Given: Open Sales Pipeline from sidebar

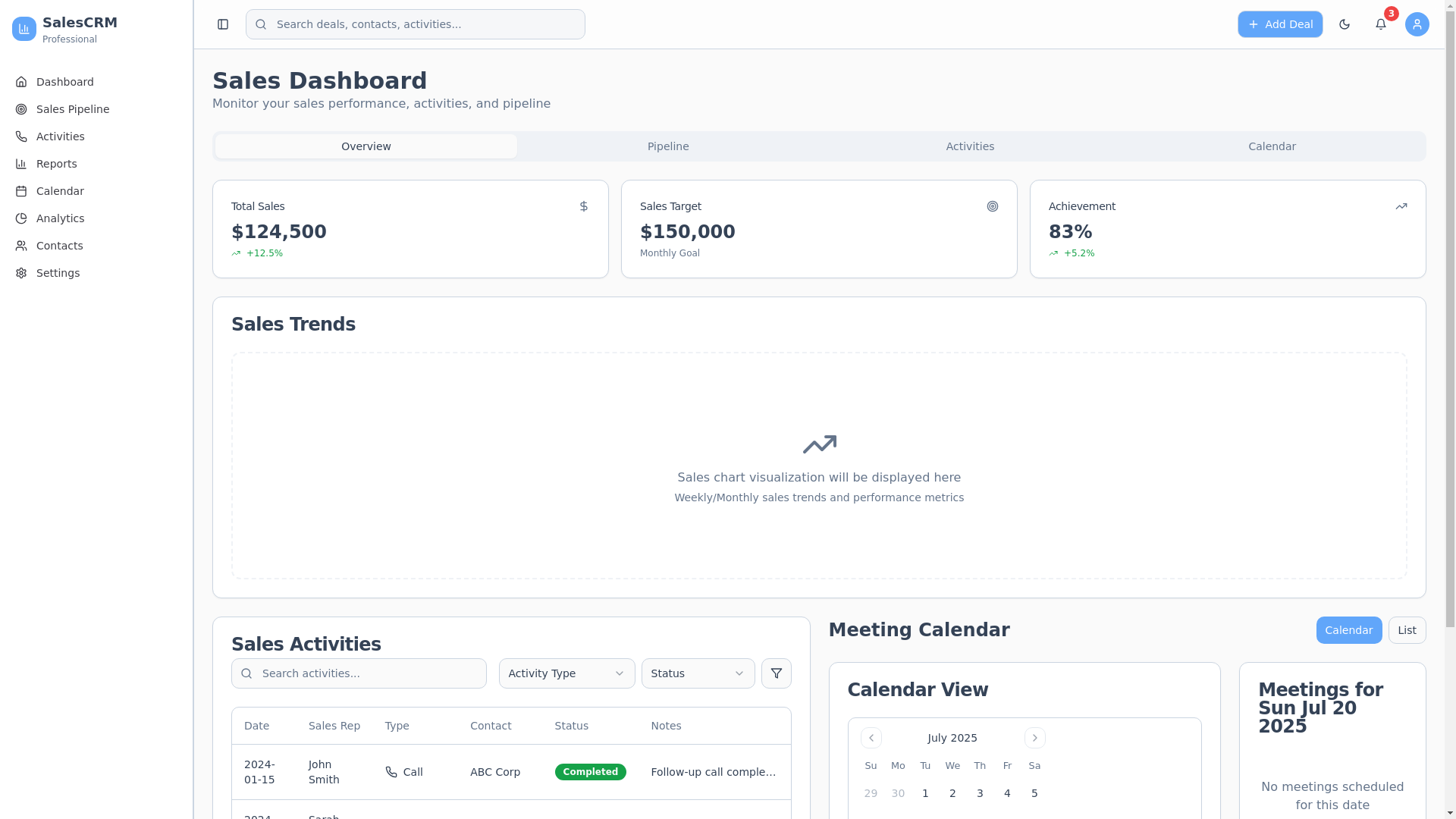Looking at the screenshot, I should coord(96,109).
